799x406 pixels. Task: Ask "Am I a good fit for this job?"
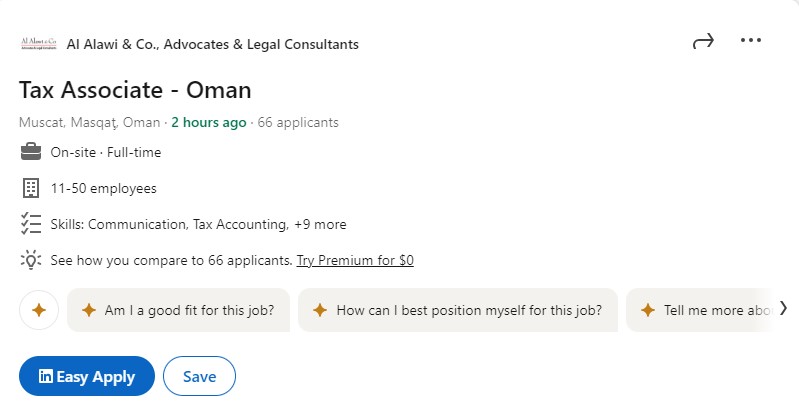[178, 310]
